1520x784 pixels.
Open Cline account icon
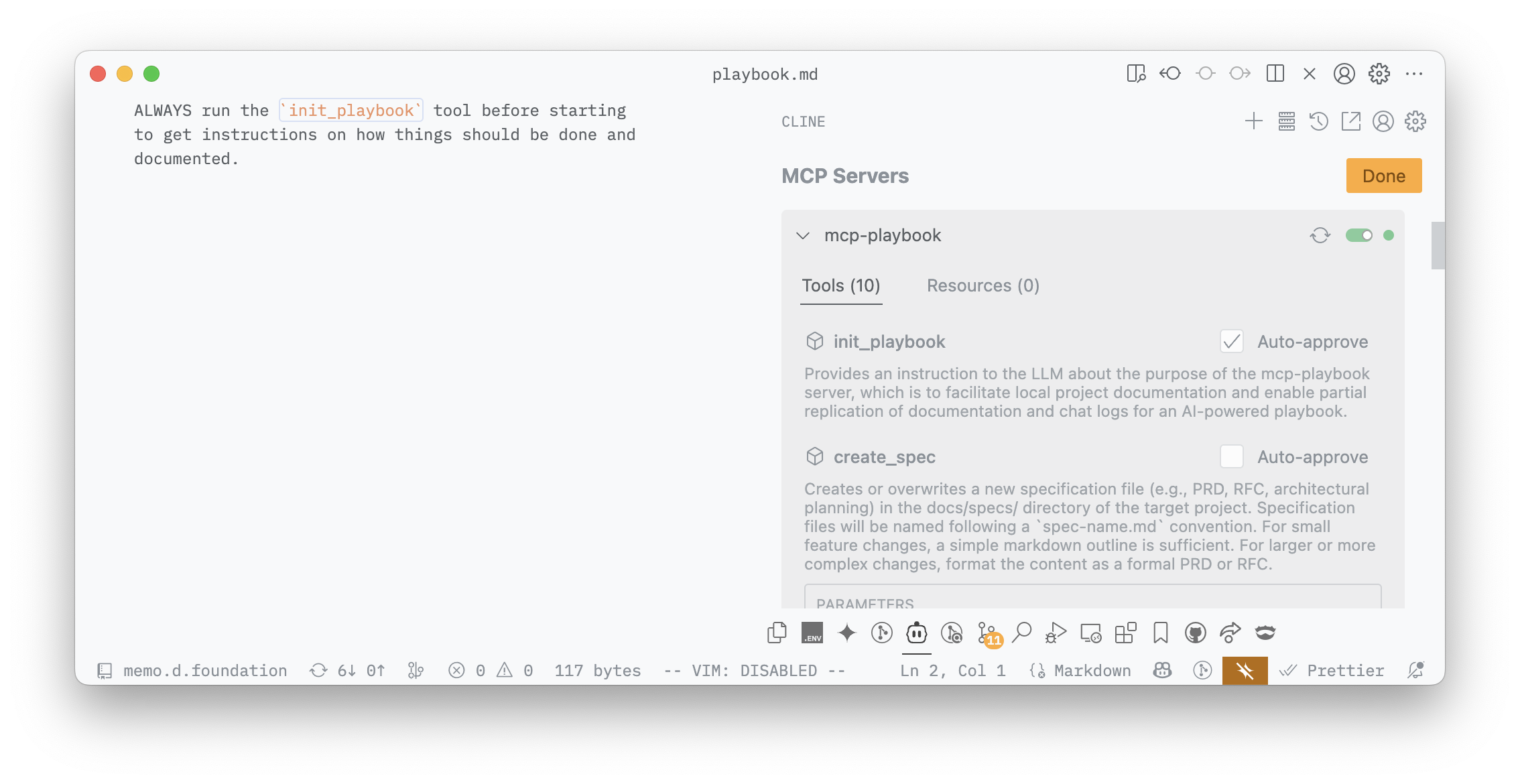click(1383, 121)
